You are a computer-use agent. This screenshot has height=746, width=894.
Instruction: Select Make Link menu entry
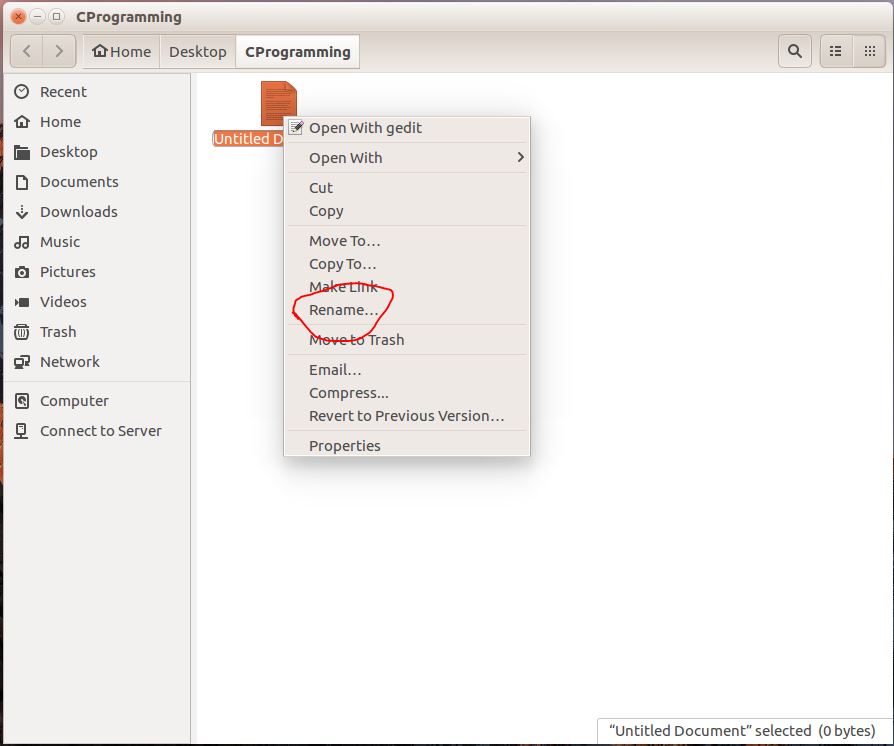(407, 287)
